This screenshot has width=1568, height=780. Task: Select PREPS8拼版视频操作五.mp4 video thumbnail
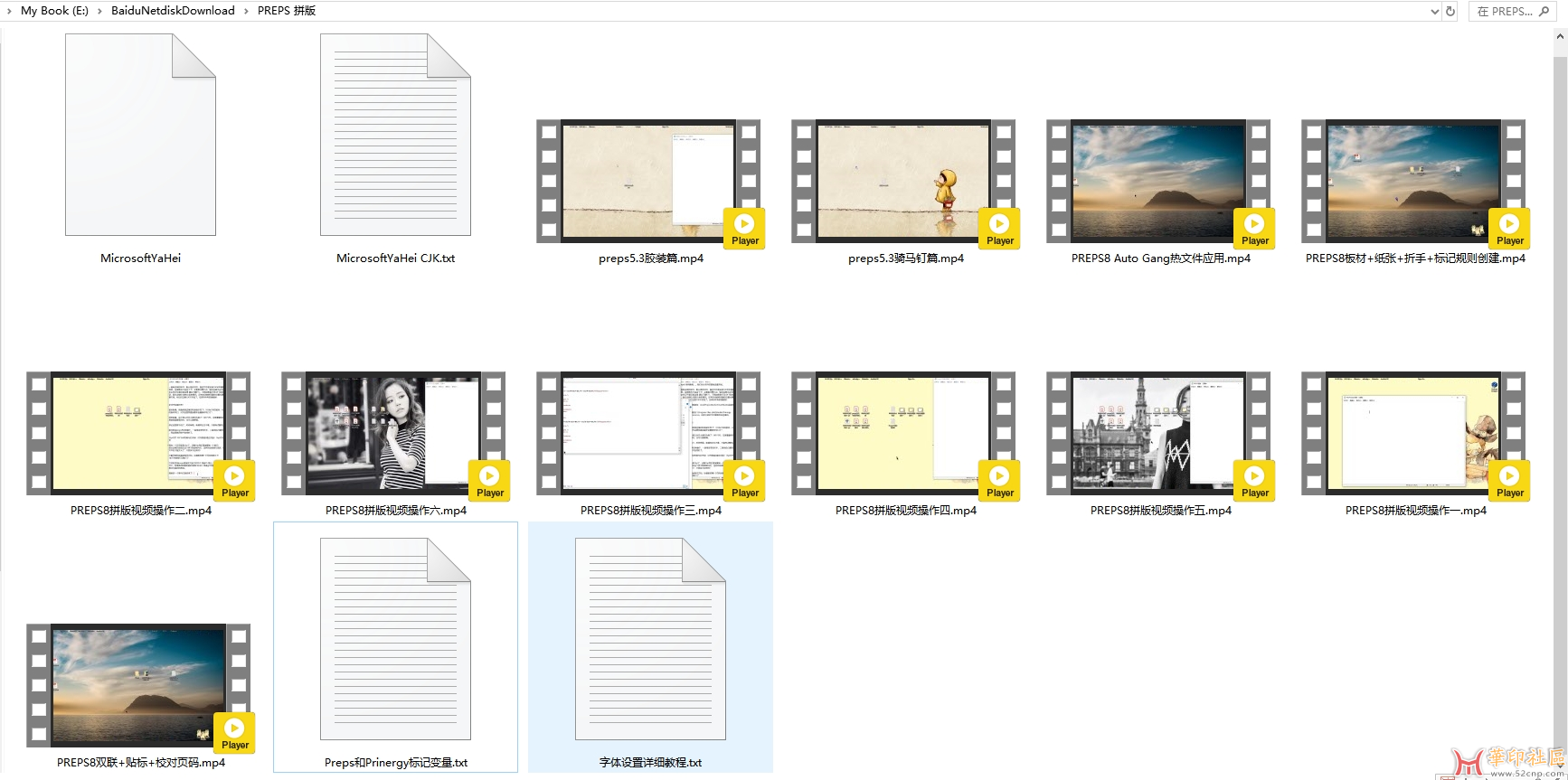tap(1158, 434)
